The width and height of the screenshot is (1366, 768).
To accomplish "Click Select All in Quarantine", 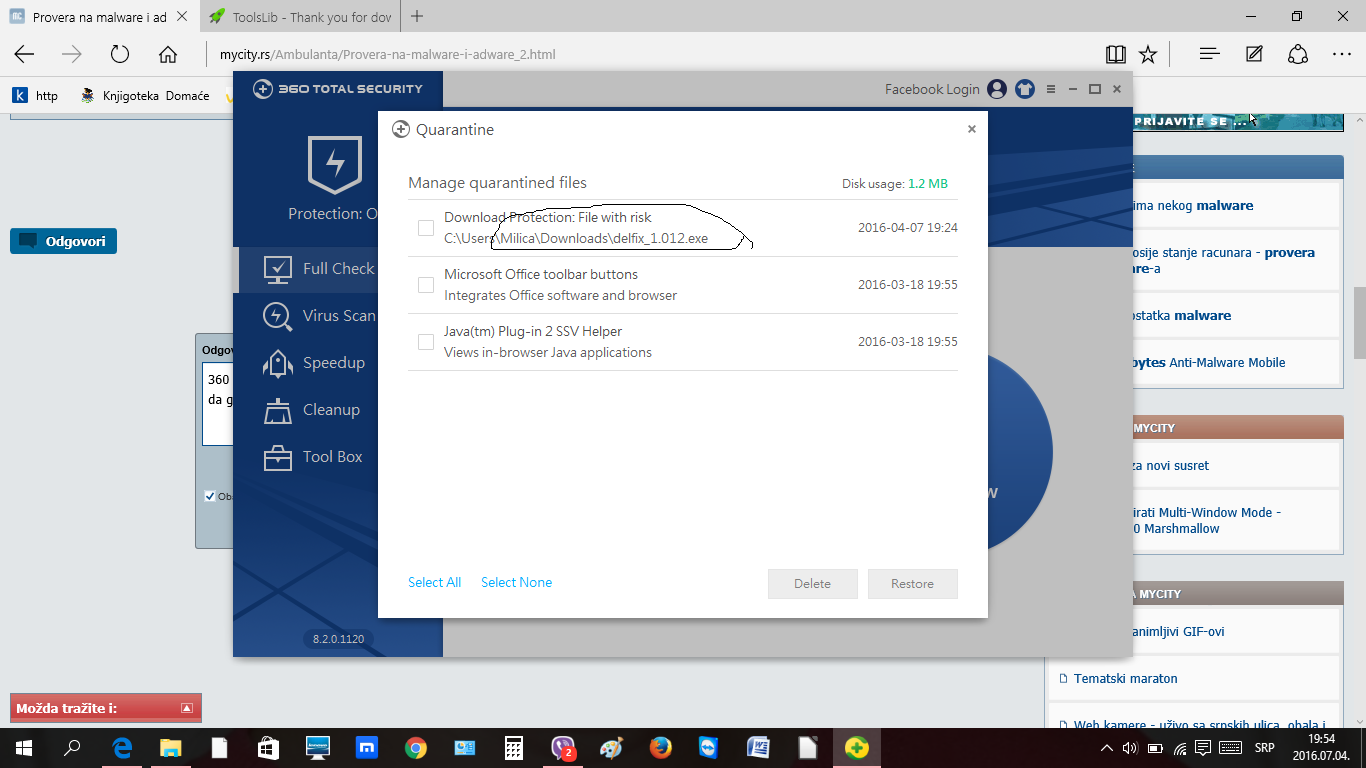I will click(434, 582).
